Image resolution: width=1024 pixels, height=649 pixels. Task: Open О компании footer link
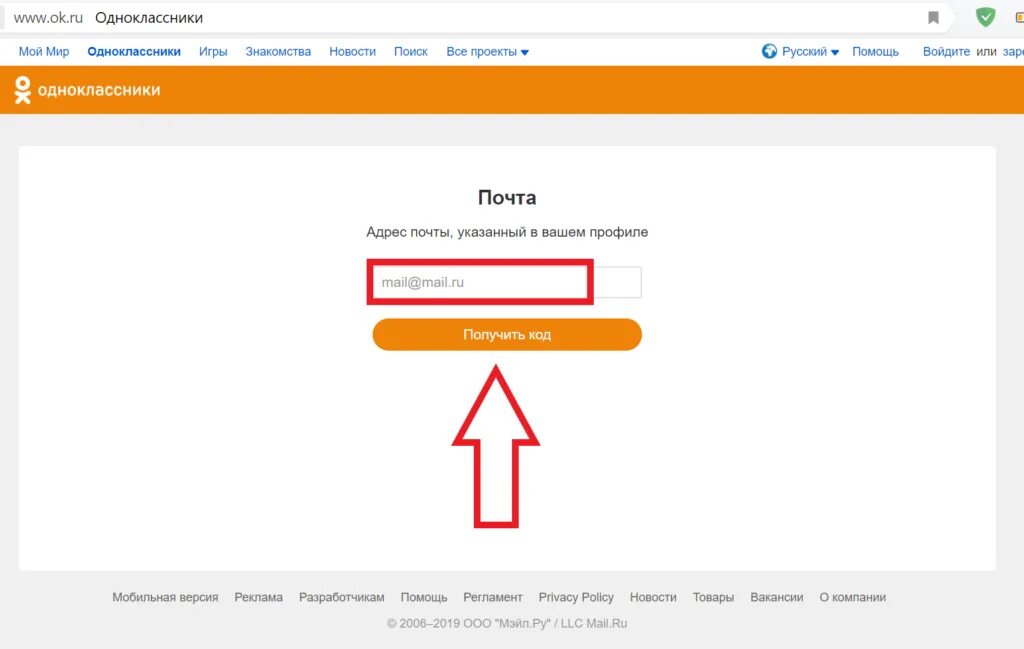tap(852, 597)
